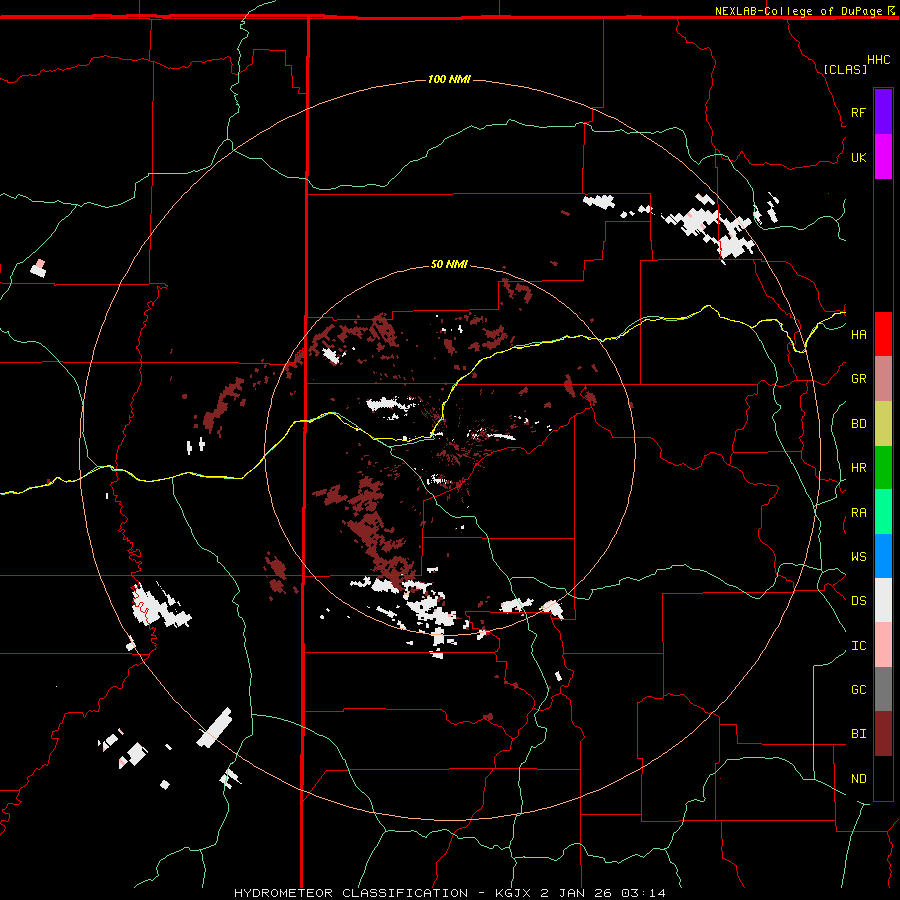Click the RF purple legend swatch
The image size is (900, 900).
[883, 112]
